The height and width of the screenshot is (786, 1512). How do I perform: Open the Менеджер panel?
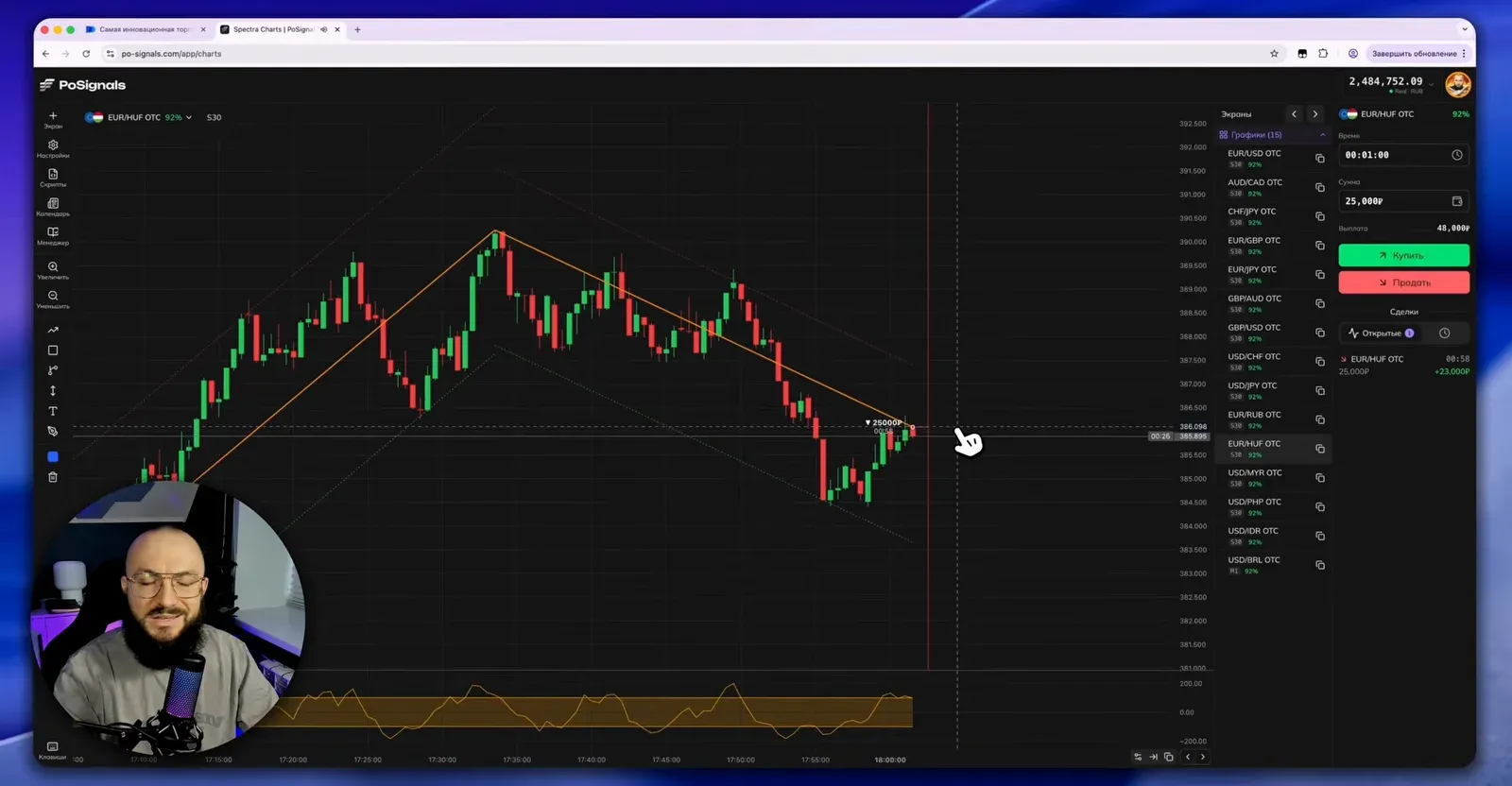[x=53, y=236]
